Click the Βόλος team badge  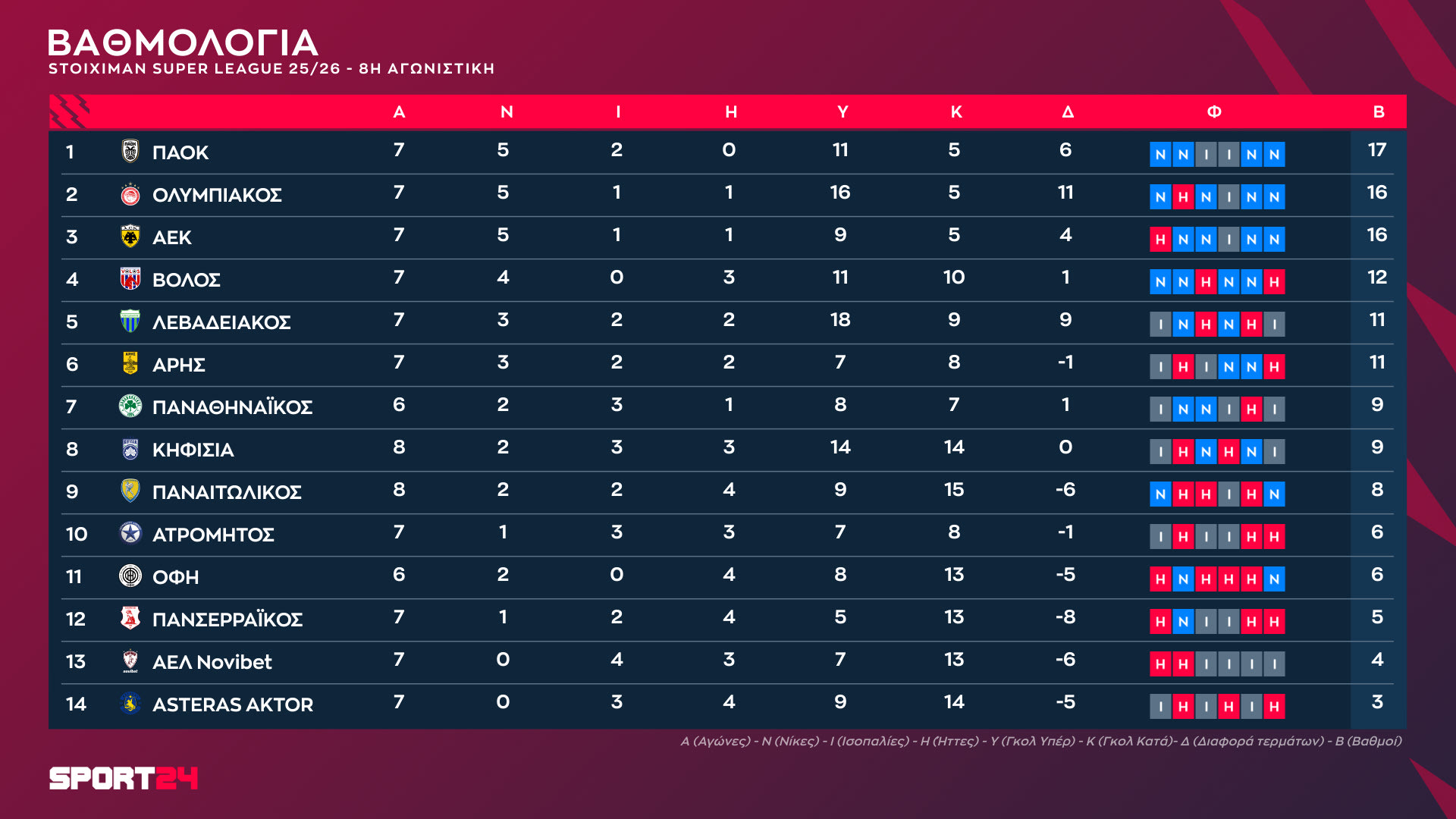click(x=130, y=279)
